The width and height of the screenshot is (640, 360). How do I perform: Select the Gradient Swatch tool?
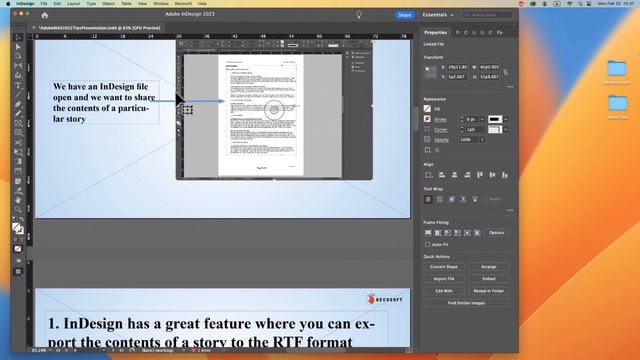point(18,162)
